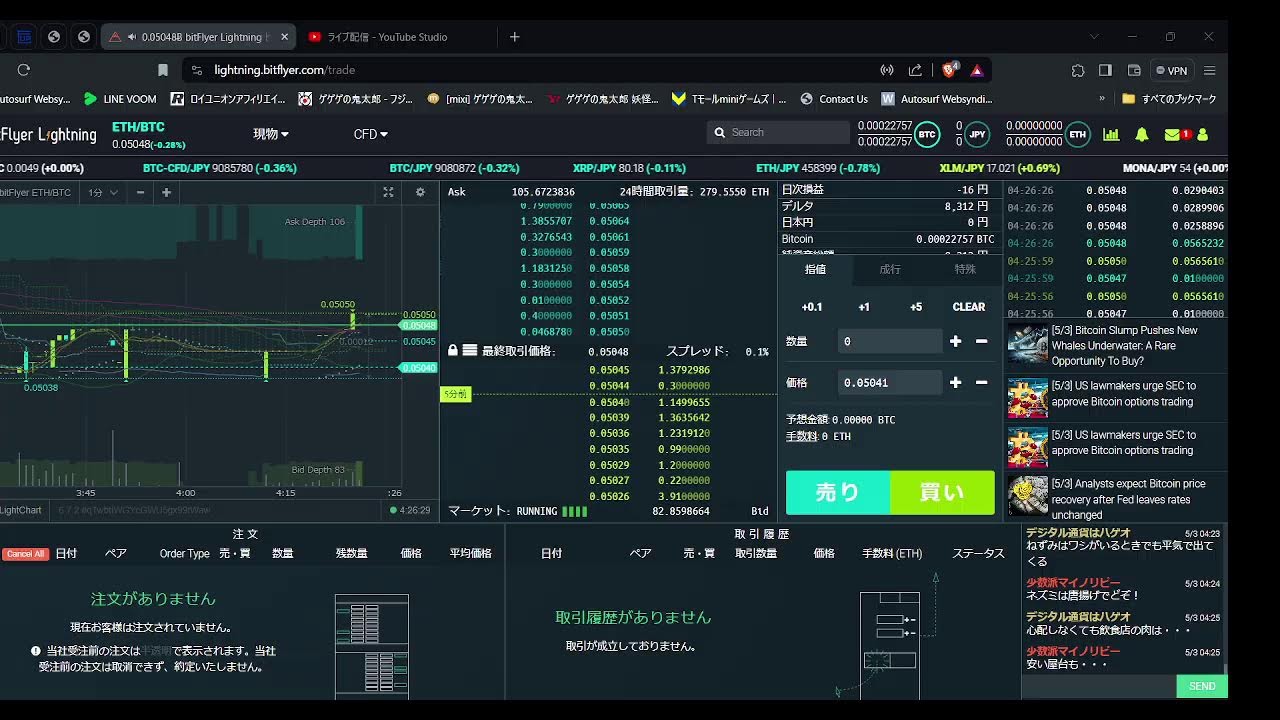This screenshot has height=720, width=1280.
Task: Toggle the order book lock icon
Action: coord(453,351)
